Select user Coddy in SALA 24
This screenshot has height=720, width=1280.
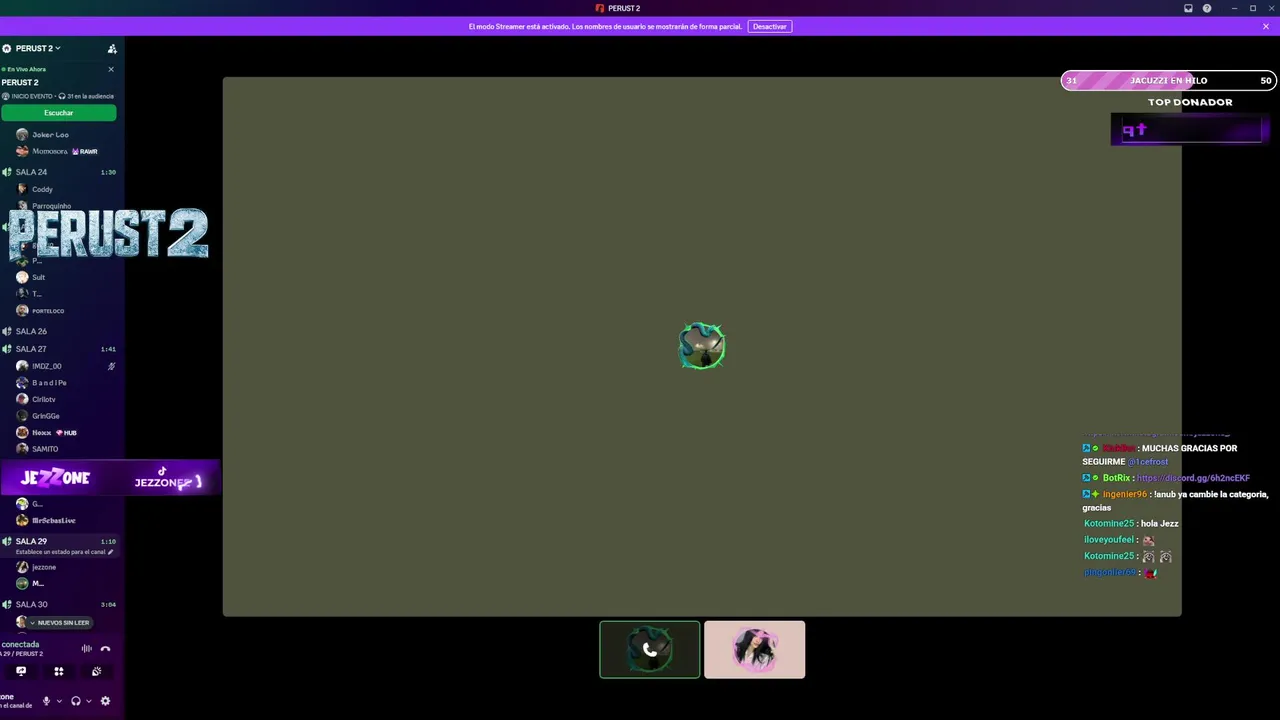[42, 189]
